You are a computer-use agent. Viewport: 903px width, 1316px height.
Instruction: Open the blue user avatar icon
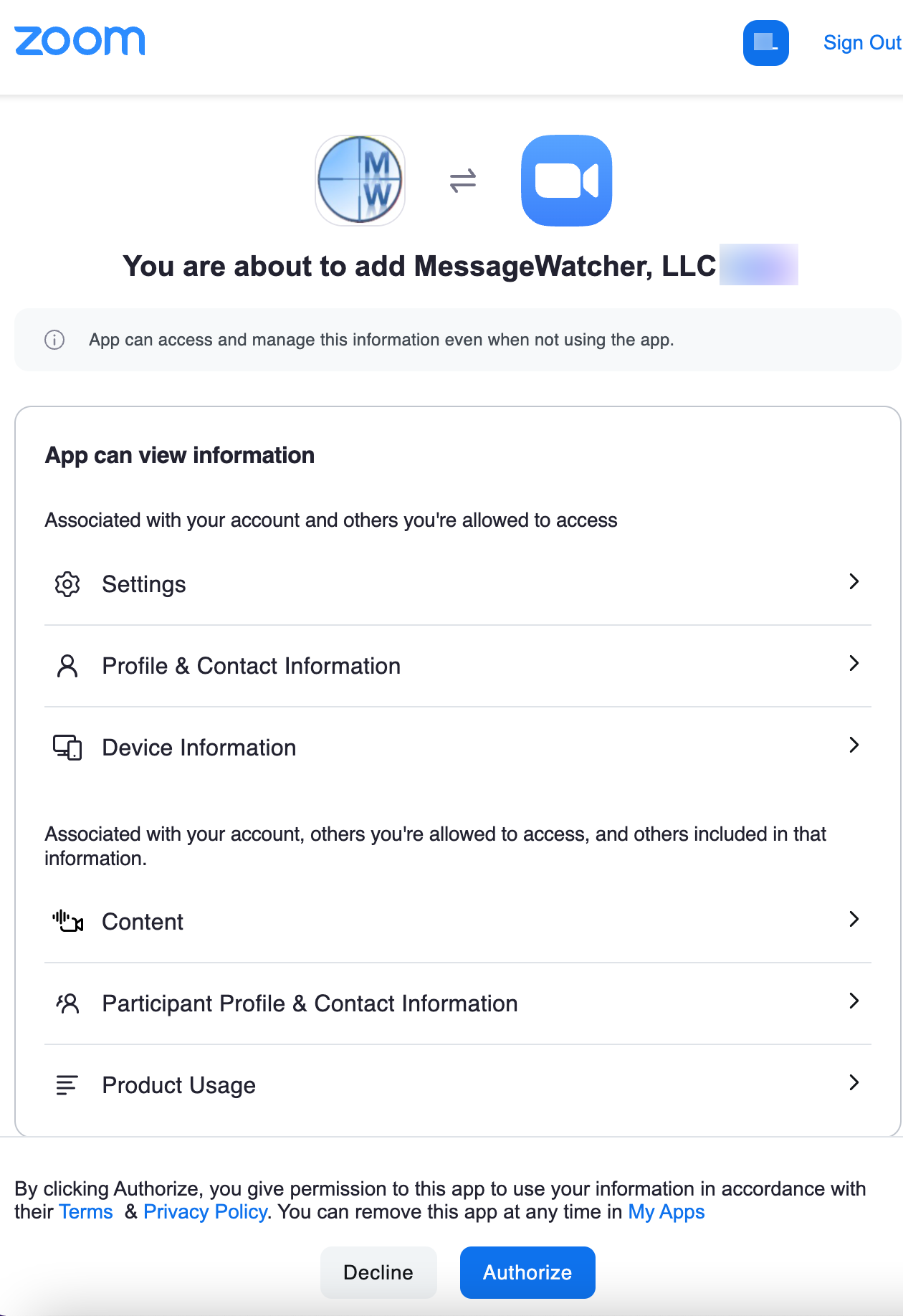765,43
